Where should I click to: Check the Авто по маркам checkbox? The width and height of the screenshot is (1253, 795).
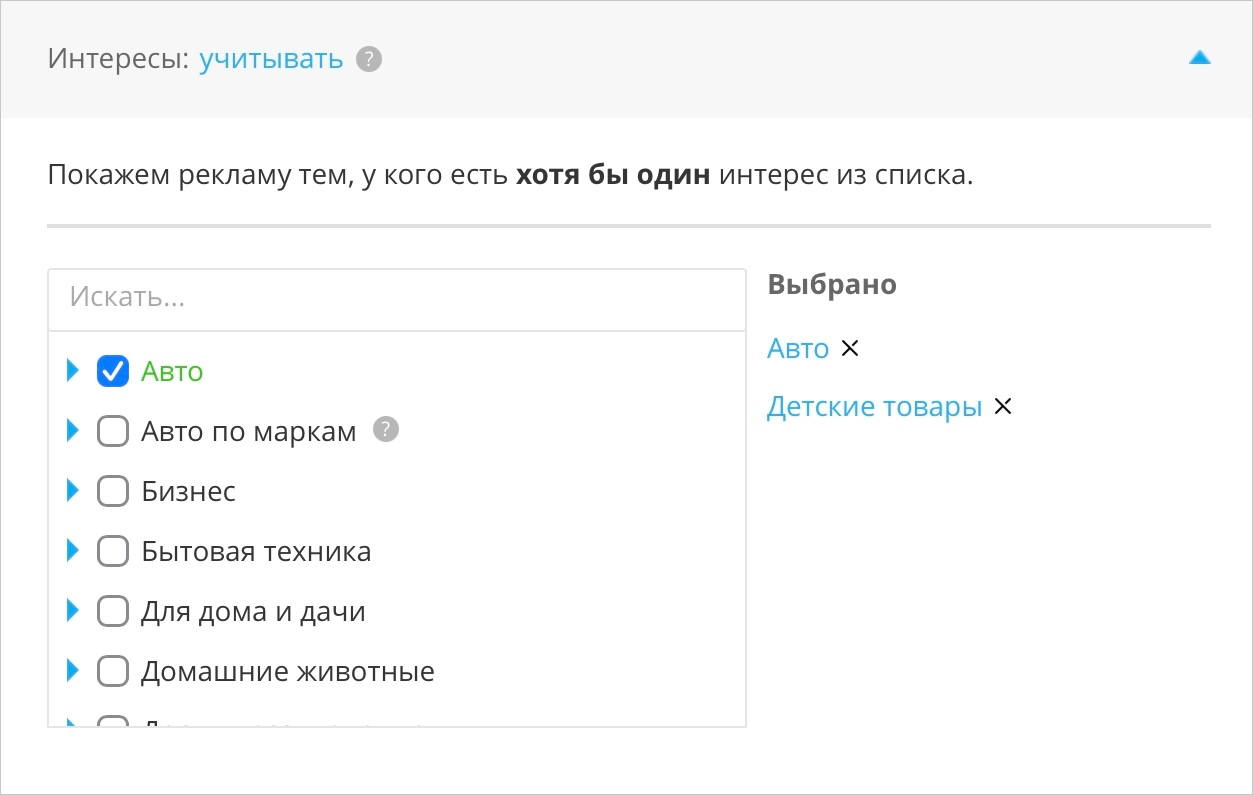113,431
